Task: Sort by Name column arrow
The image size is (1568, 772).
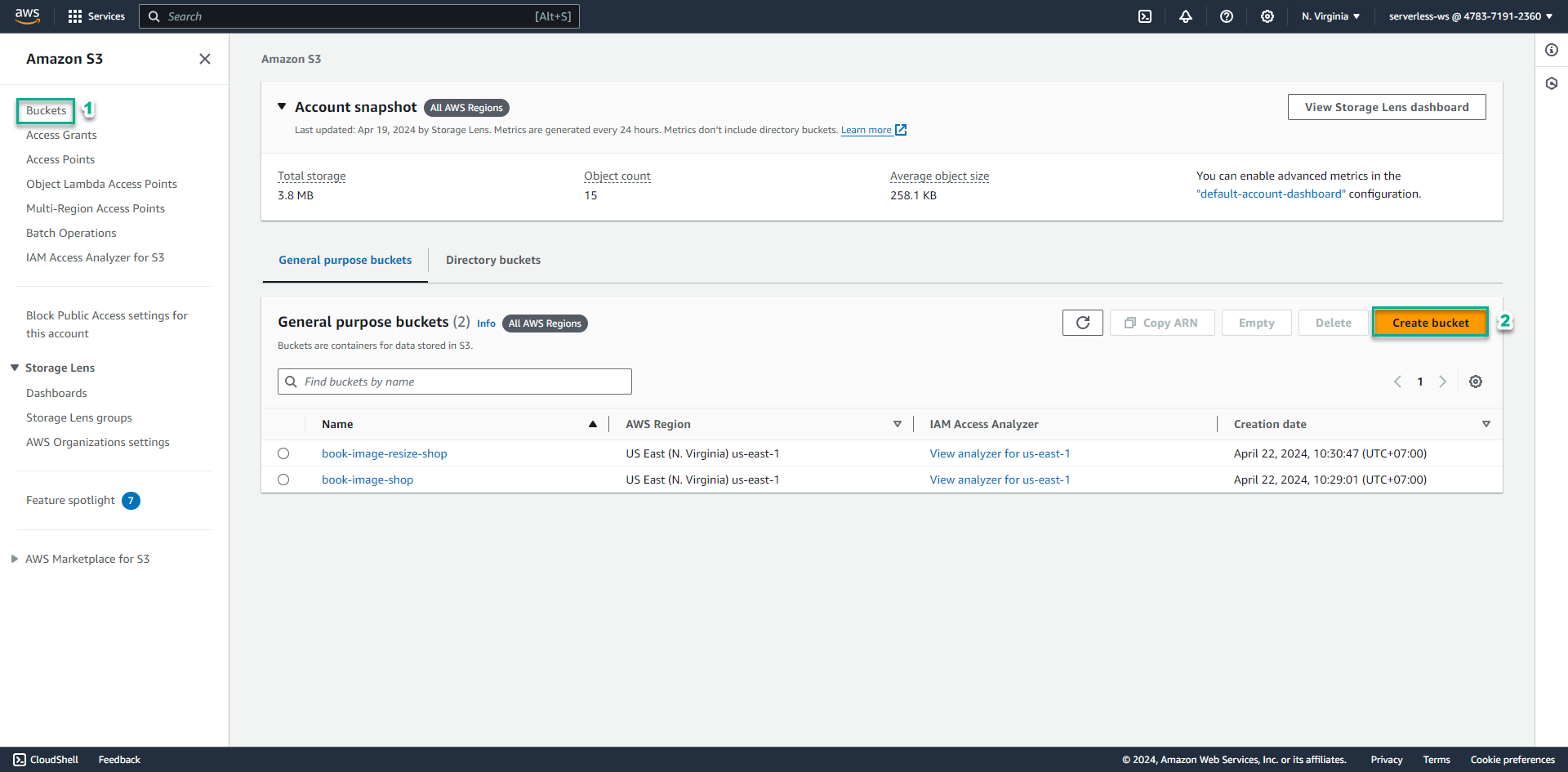Action: [593, 424]
